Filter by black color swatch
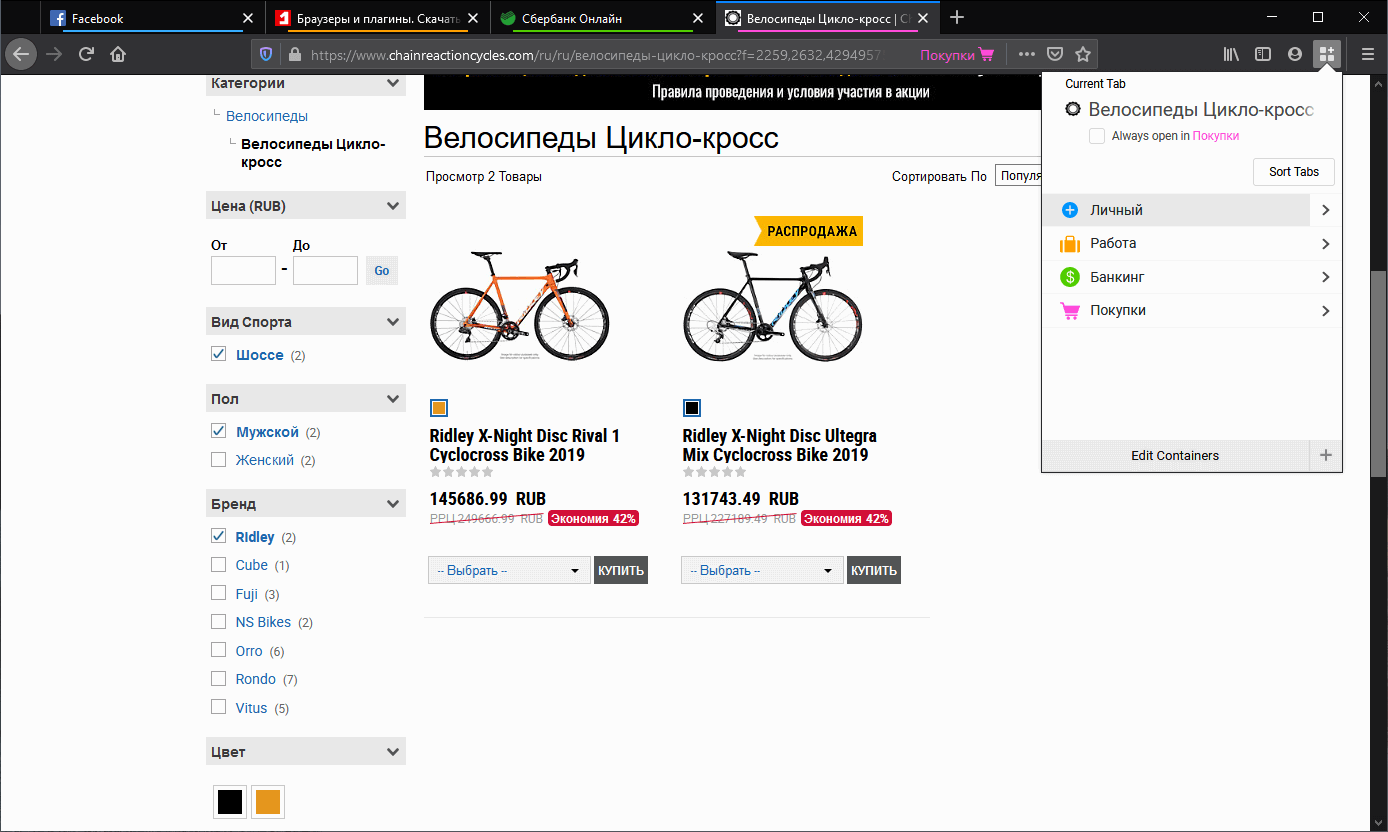 [x=230, y=802]
